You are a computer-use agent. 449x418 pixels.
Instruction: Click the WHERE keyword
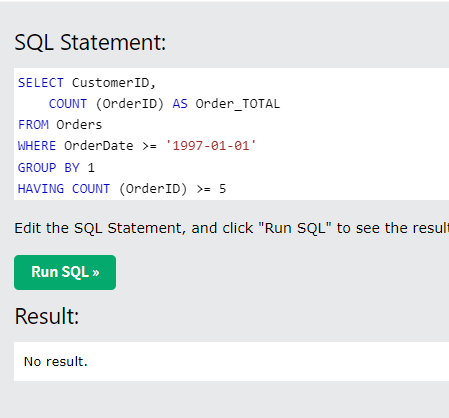(x=37, y=146)
